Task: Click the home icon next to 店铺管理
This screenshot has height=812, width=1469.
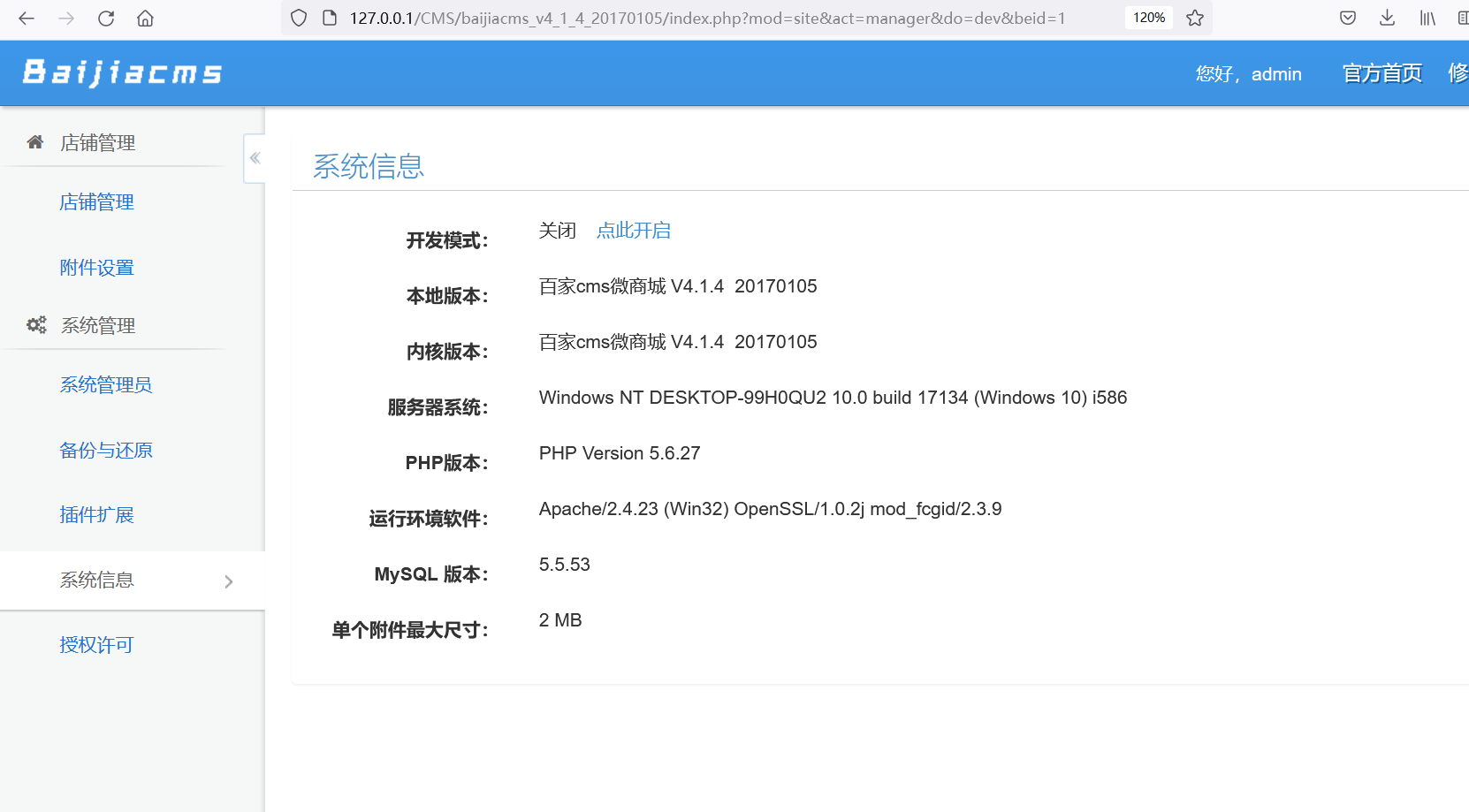Action: coord(35,141)
